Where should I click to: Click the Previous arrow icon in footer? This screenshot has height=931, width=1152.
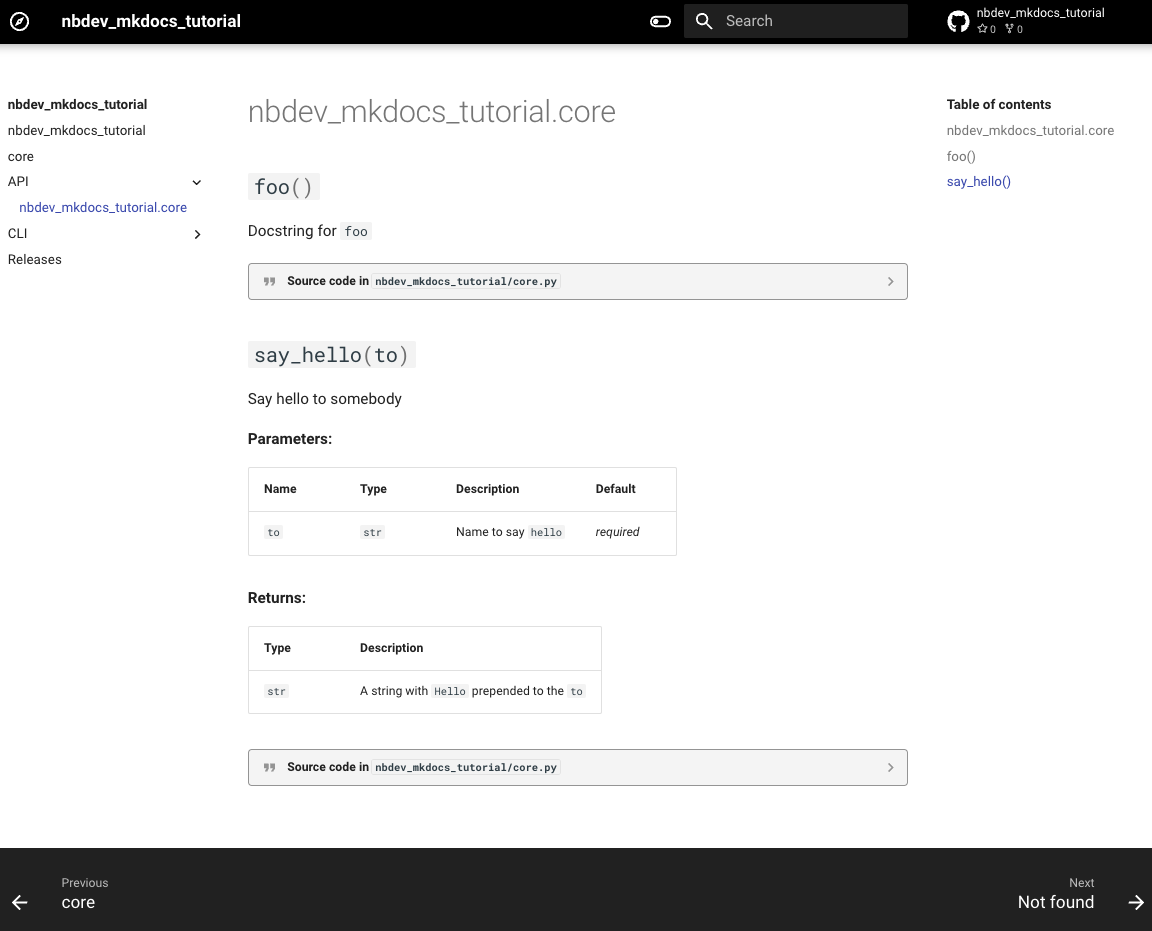tap(20, 902)
